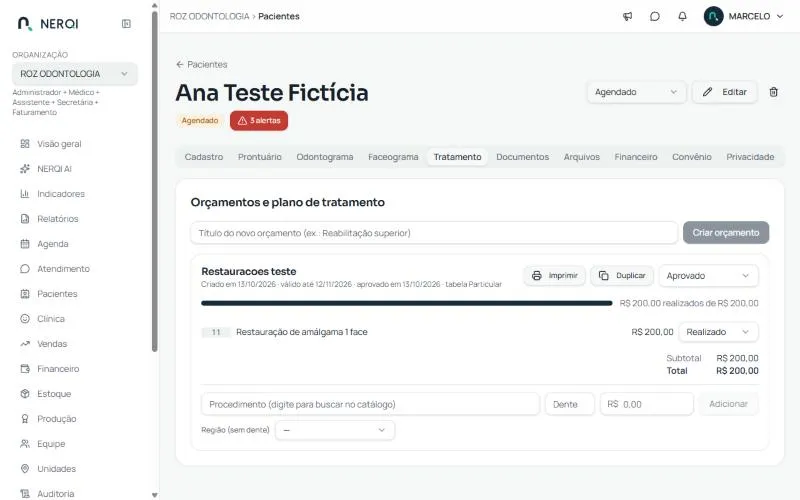Switch to the Documentos tab

[x=522, y=157]
